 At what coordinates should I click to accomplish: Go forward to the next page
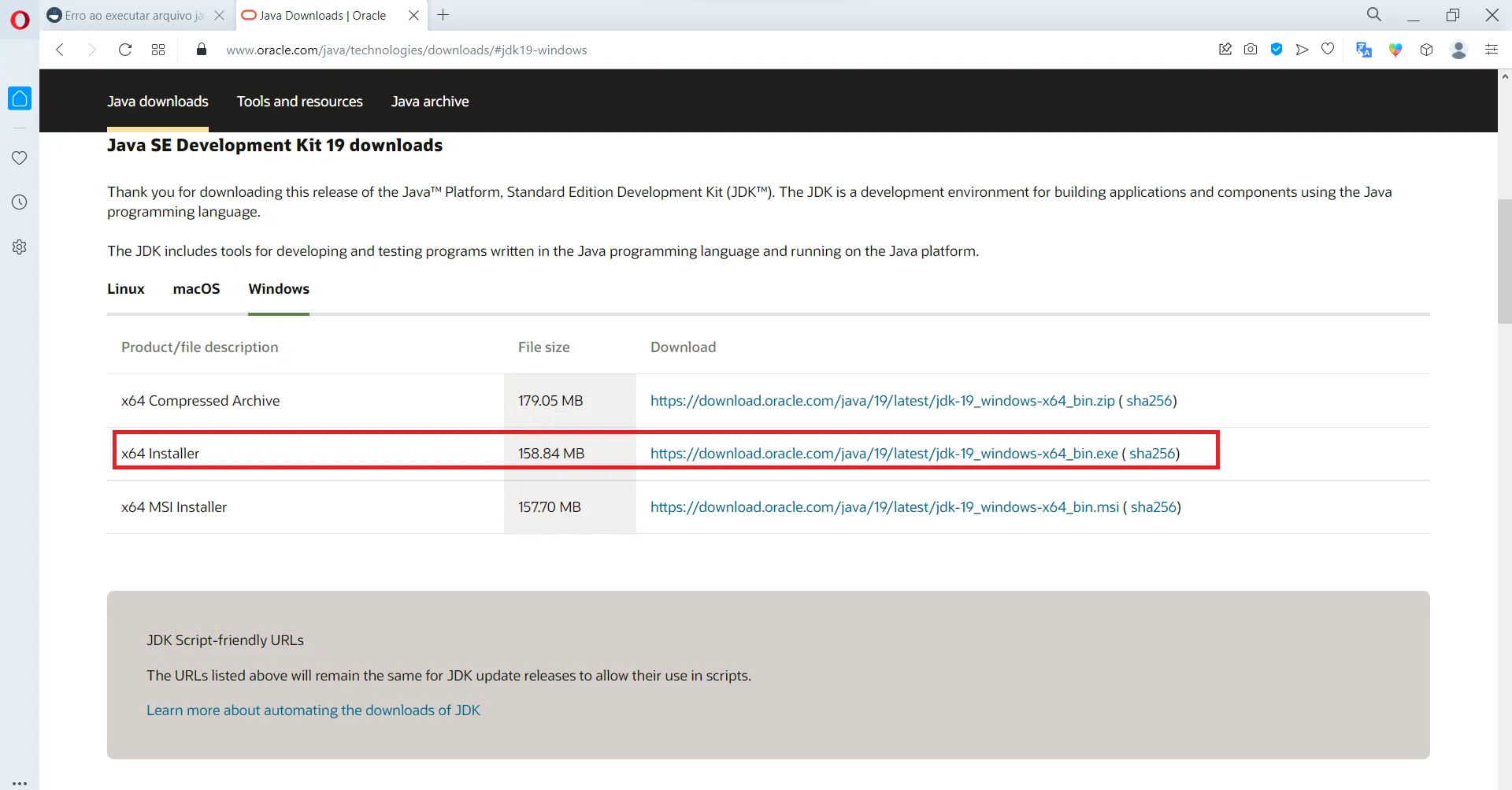[x=92, y=50]
